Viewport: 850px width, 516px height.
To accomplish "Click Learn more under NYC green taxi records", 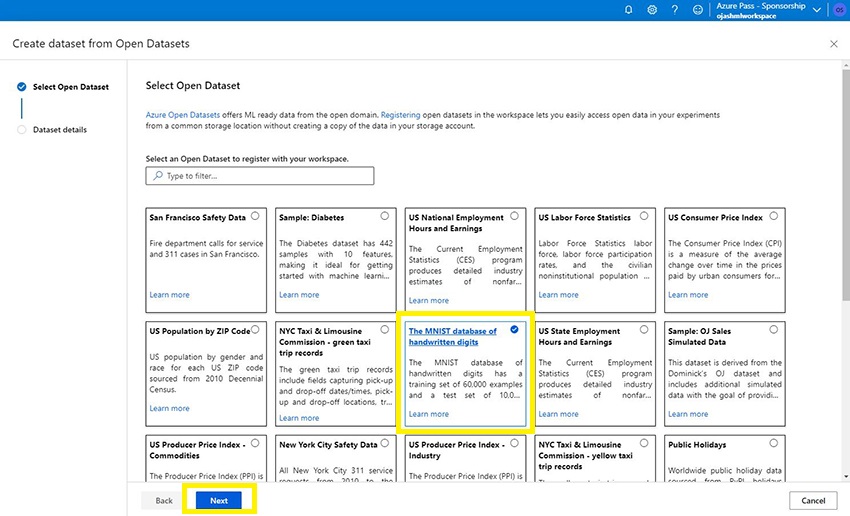I will coord(299,418).
